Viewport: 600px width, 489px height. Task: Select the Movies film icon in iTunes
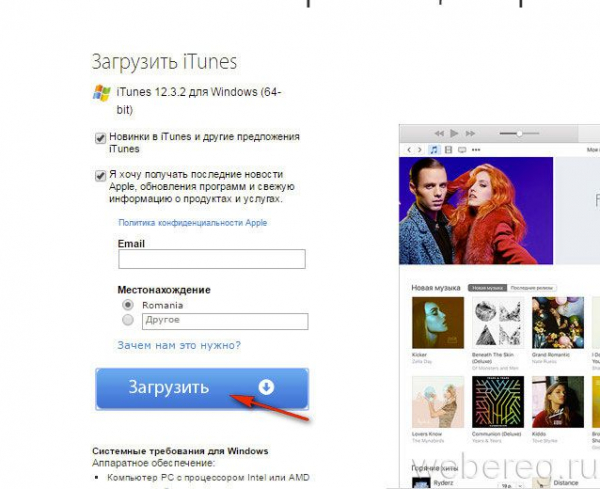click(x=448, y=150)
